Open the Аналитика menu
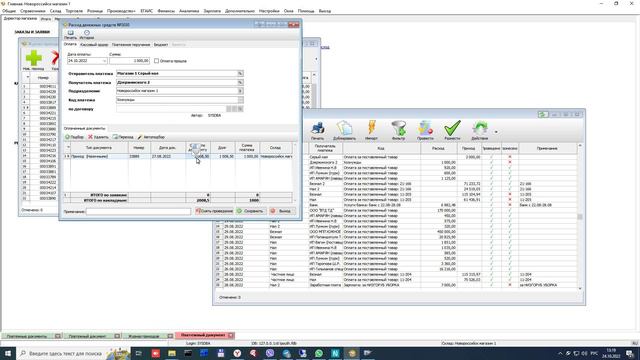Image resolution: width=640 pixels, height=360 pixels. point(189,11)
